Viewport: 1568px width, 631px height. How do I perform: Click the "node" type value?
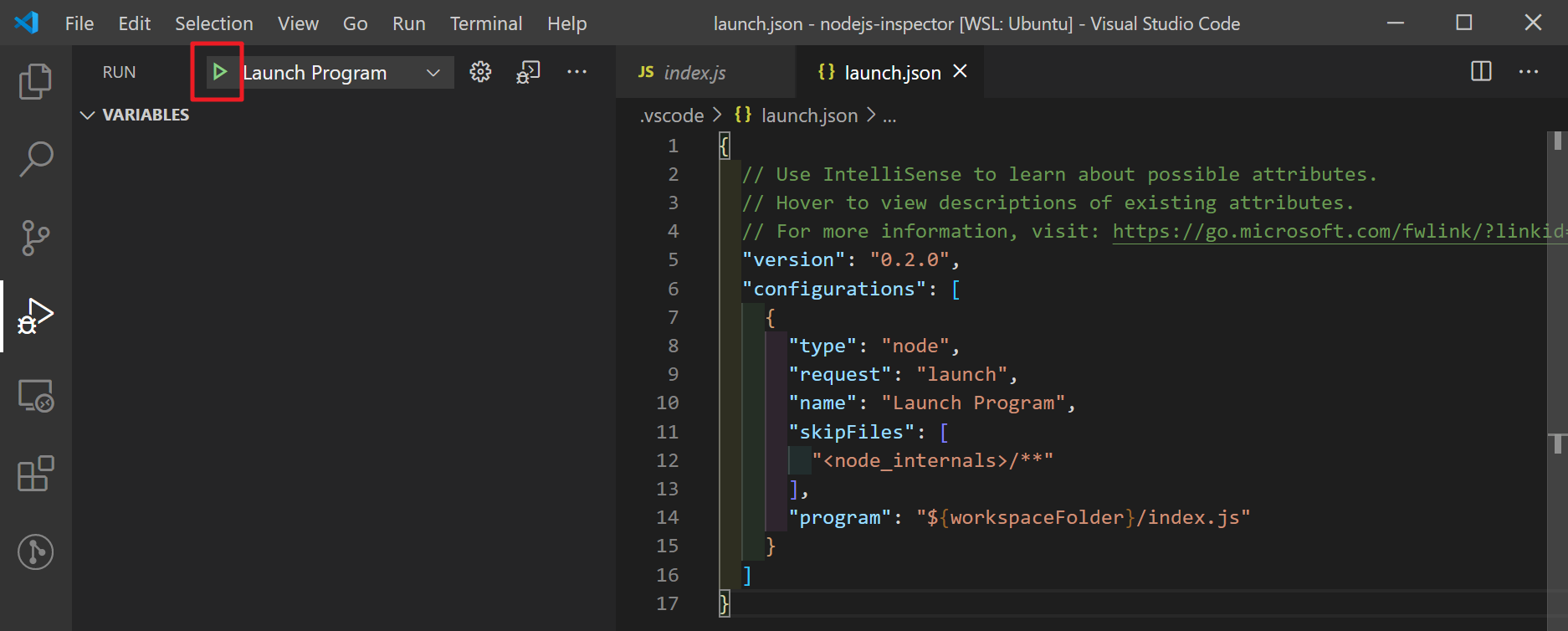[915, 346]
